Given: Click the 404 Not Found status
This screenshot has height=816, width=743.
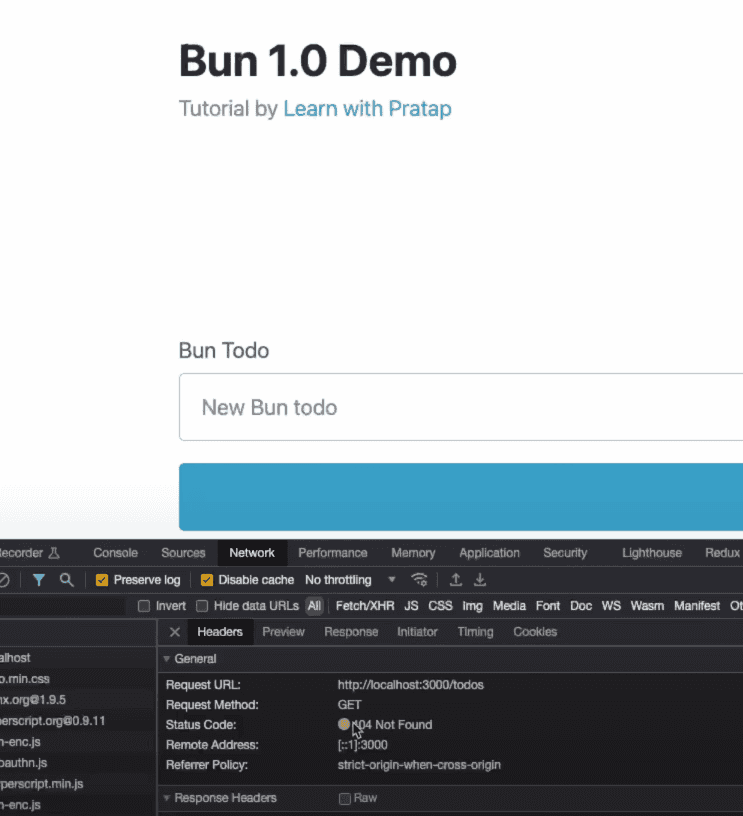Looking at the screenshot, I should click(x=392, y=724).
